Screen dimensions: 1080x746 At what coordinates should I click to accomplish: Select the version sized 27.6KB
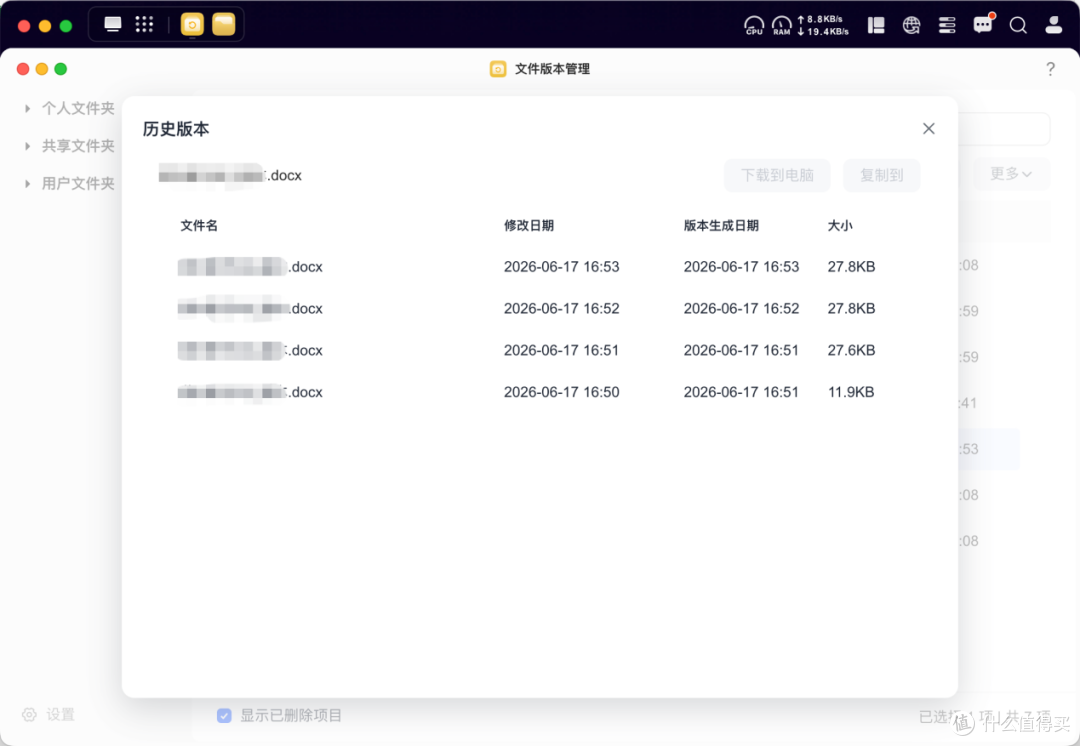point(539,351)
